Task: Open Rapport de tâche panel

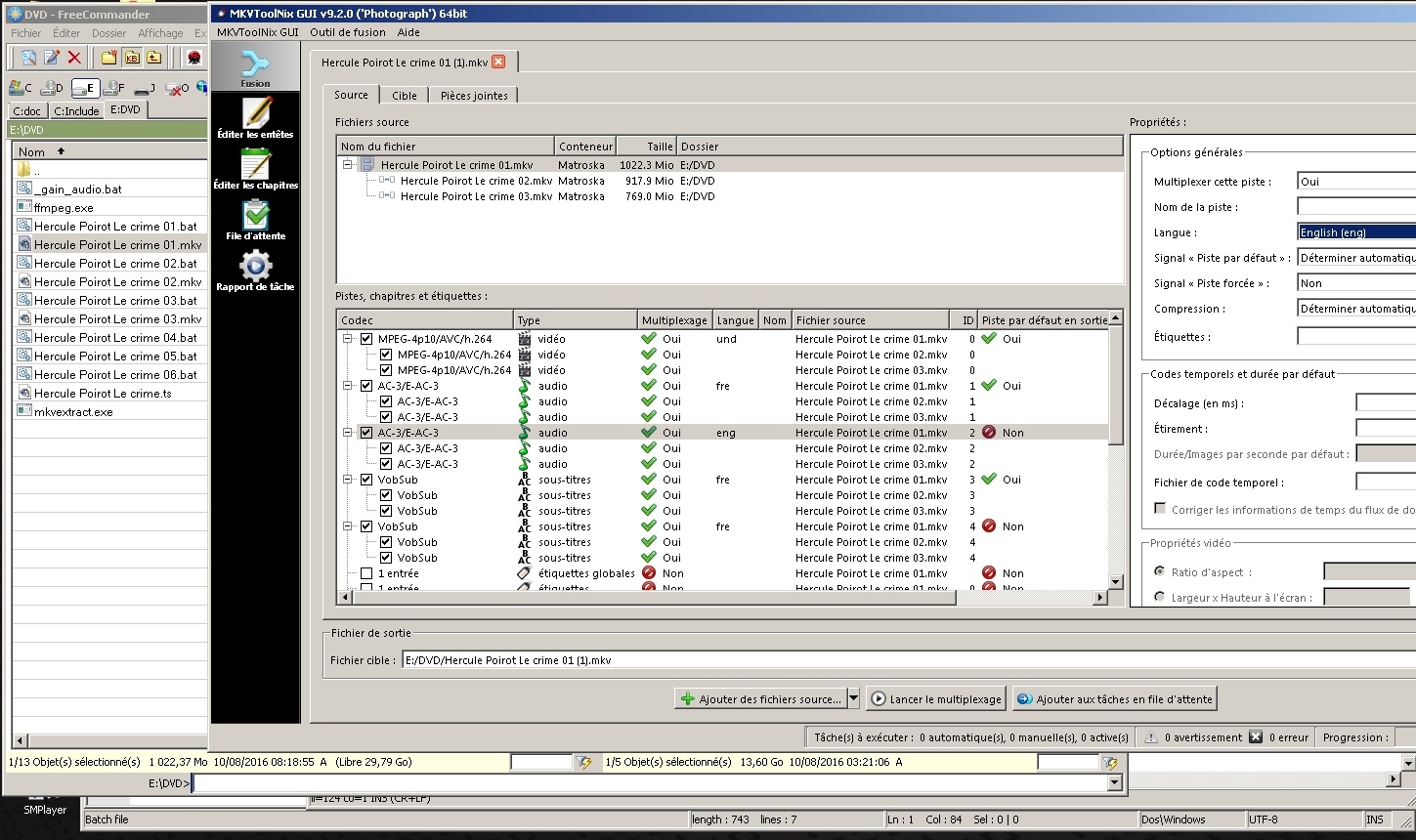Action: click(255, 270)
